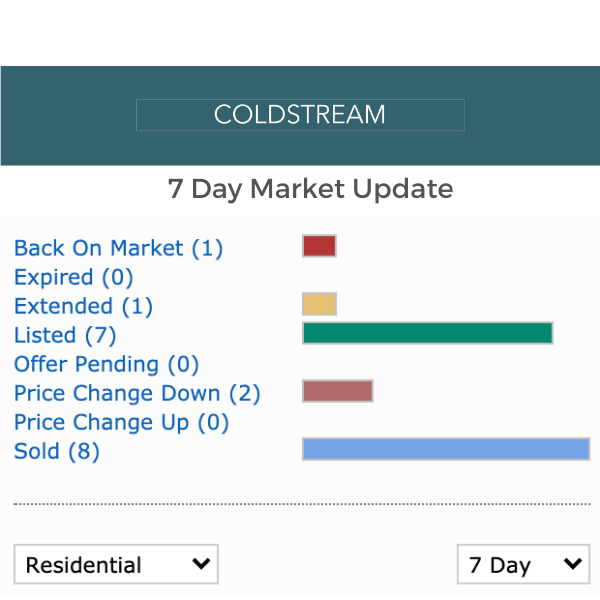Open the Sold (8) listings link

(x=57, y=451)
